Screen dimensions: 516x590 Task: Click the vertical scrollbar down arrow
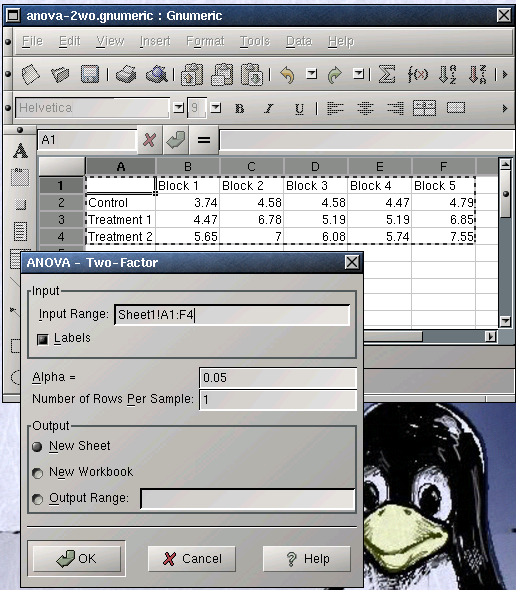tap(505, 321)
